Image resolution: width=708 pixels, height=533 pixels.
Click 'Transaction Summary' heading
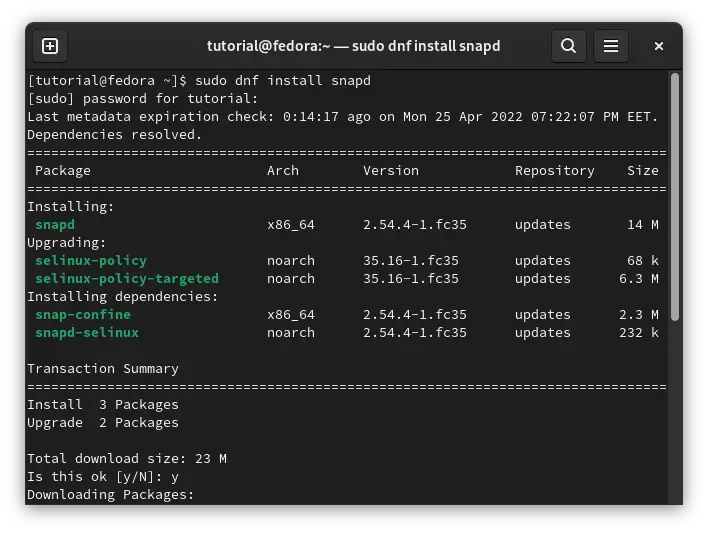click(x=103, y=369)
